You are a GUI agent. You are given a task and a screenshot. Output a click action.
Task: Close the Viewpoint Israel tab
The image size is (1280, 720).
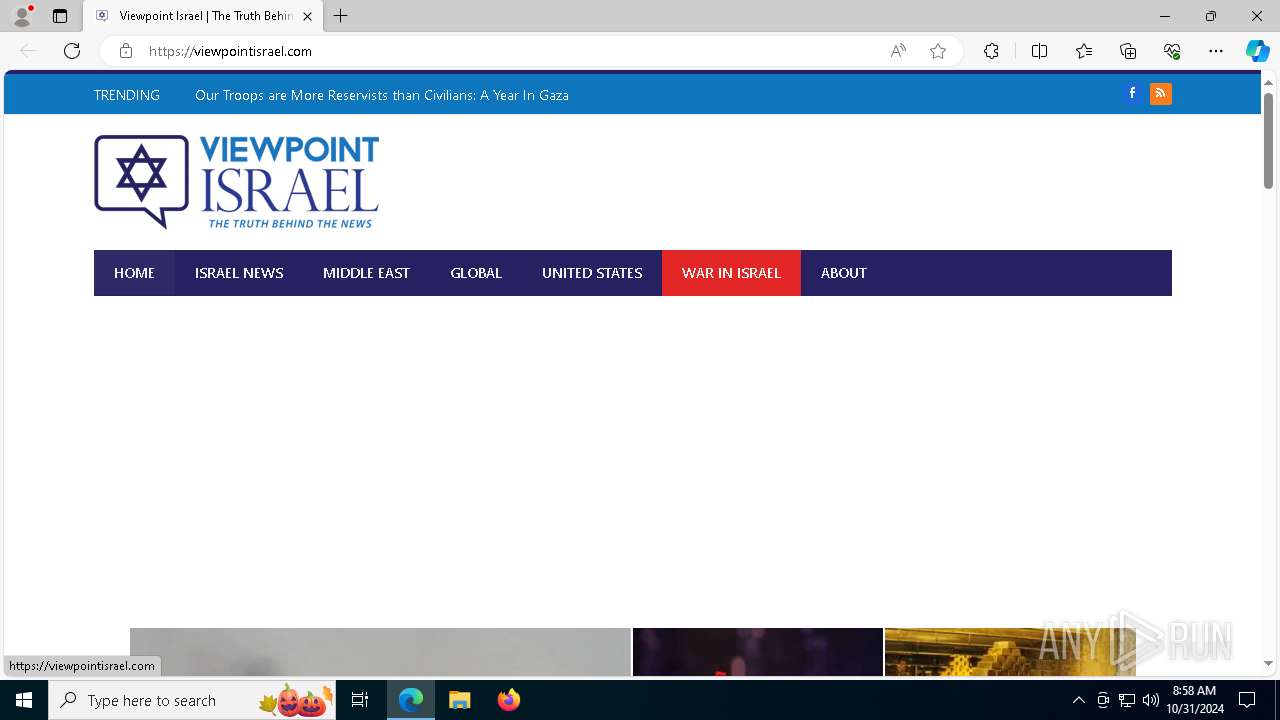coord(307,16)
